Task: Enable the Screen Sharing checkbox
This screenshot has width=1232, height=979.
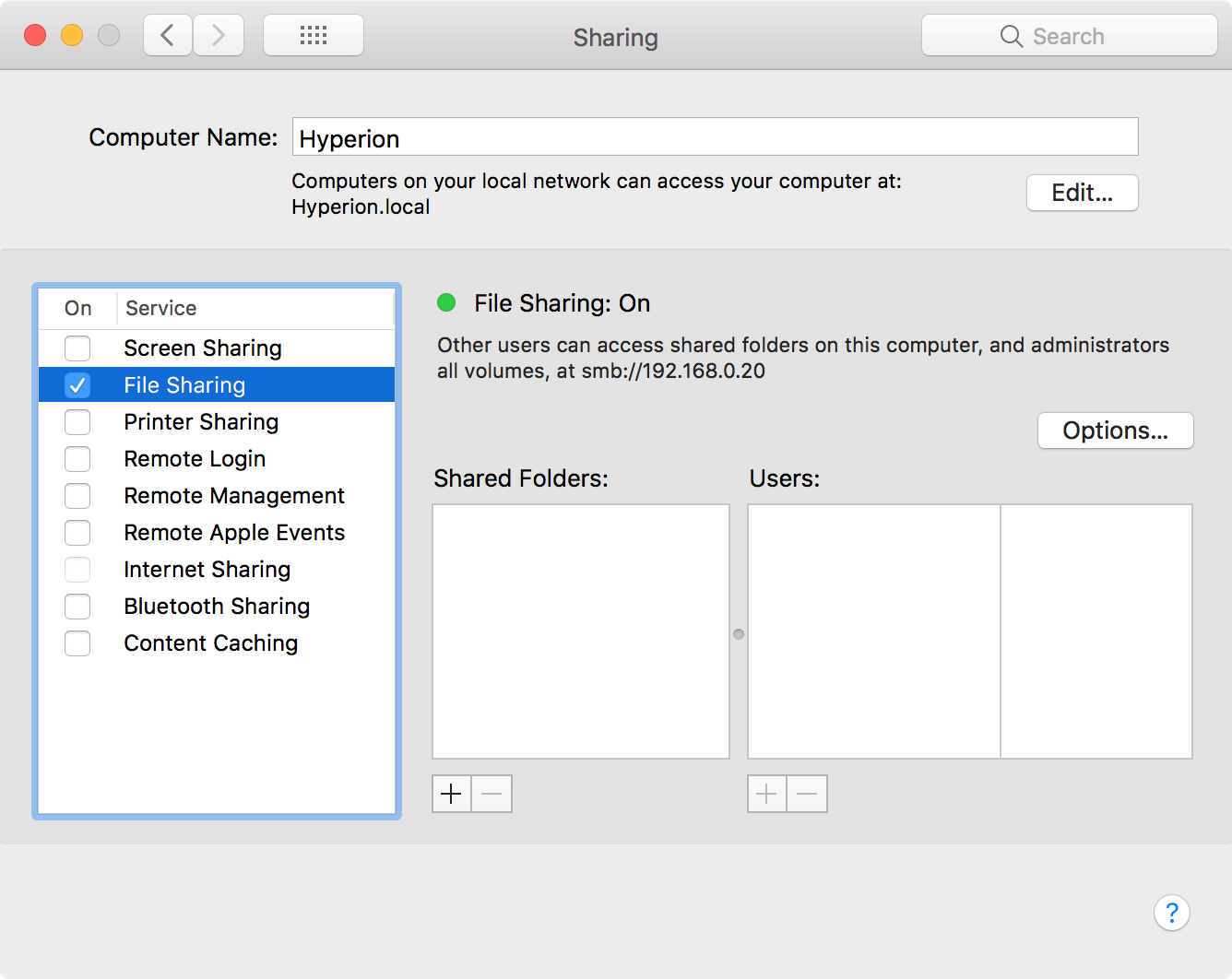Action: (77, 348)
